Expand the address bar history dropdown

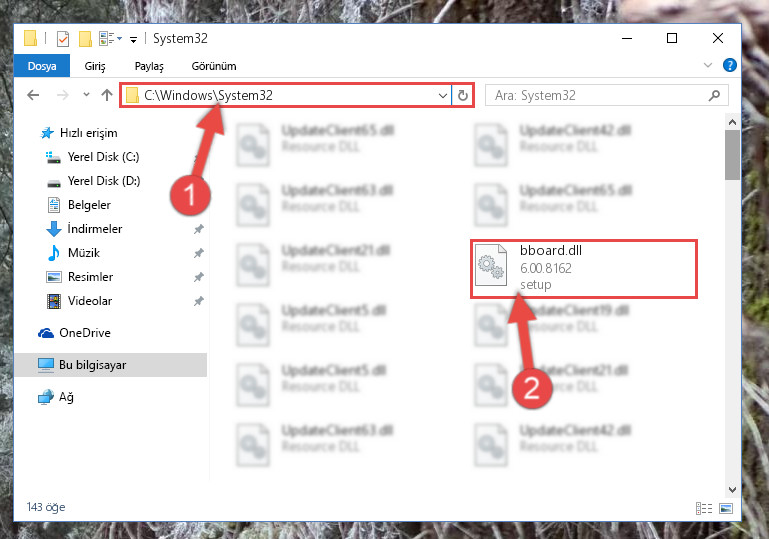tap(442, 95)
